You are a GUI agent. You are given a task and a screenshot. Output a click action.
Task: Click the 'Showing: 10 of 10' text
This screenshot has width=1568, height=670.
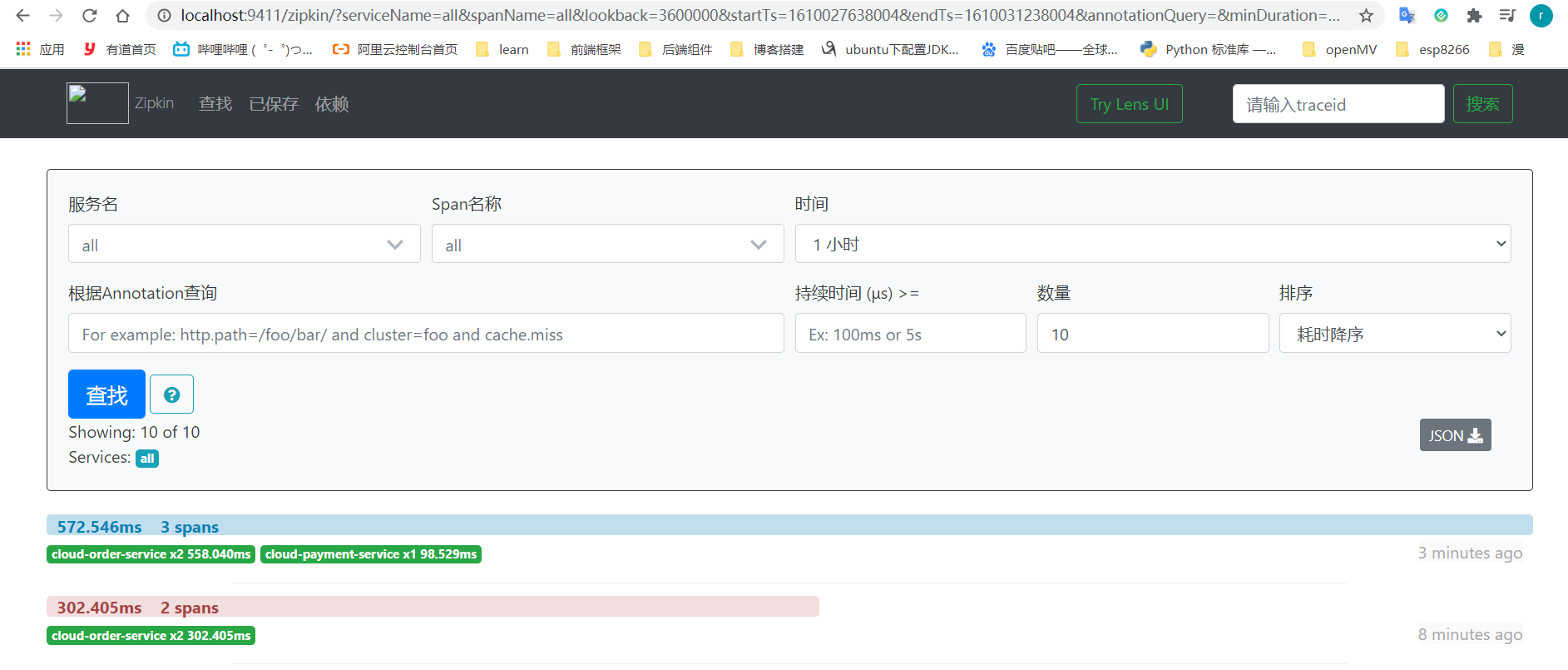click(x=134, y=432)
